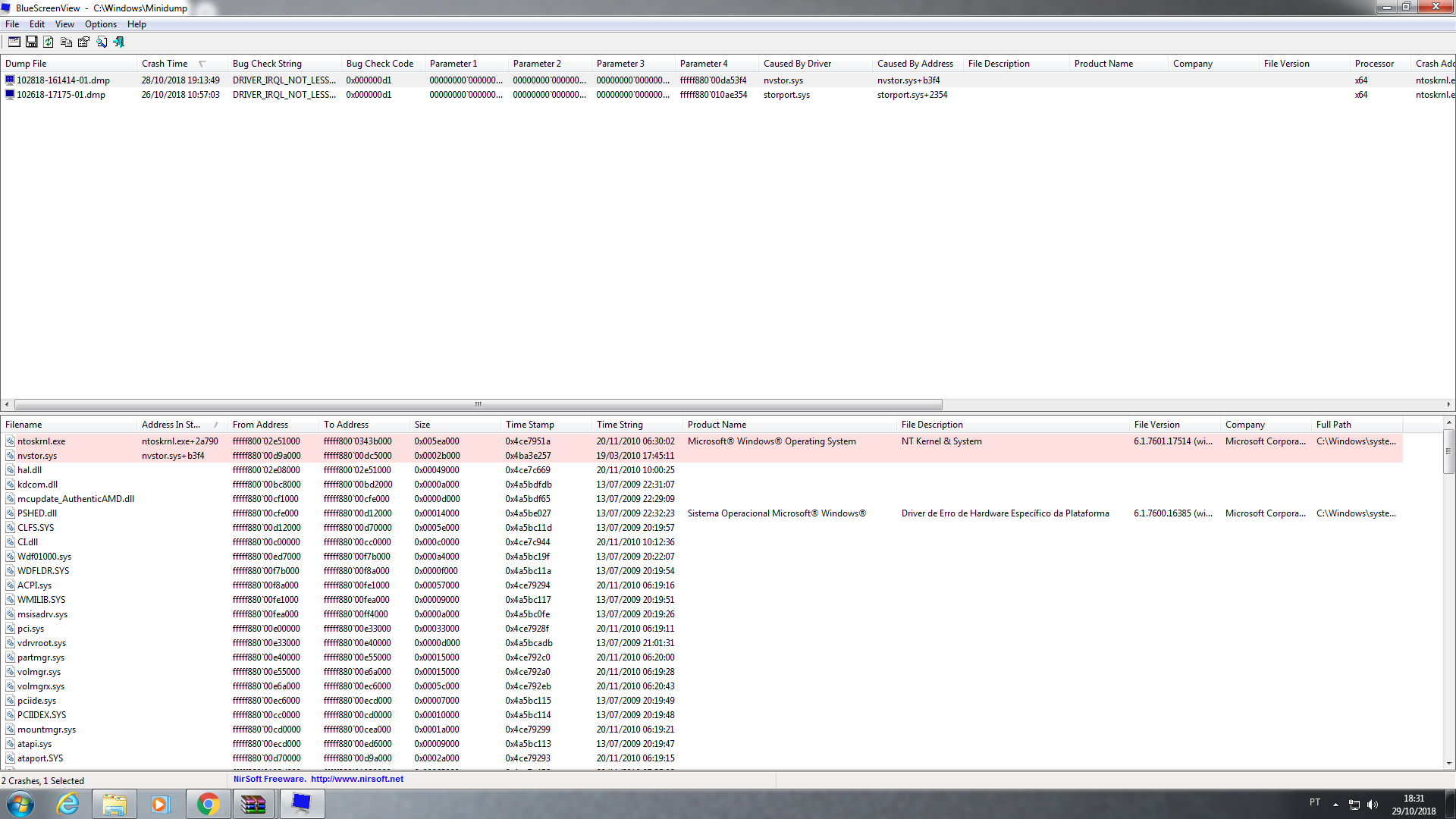Launch Internet Explorer from the taskbar
The image size is (1456, 819).
coord(68,804)
